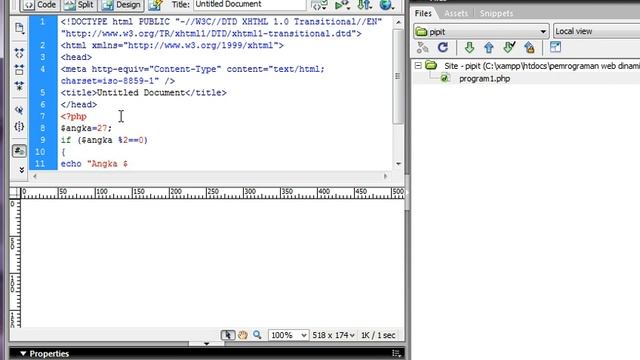Choose the Zoom magnifier tool

[x=257, y=335]
